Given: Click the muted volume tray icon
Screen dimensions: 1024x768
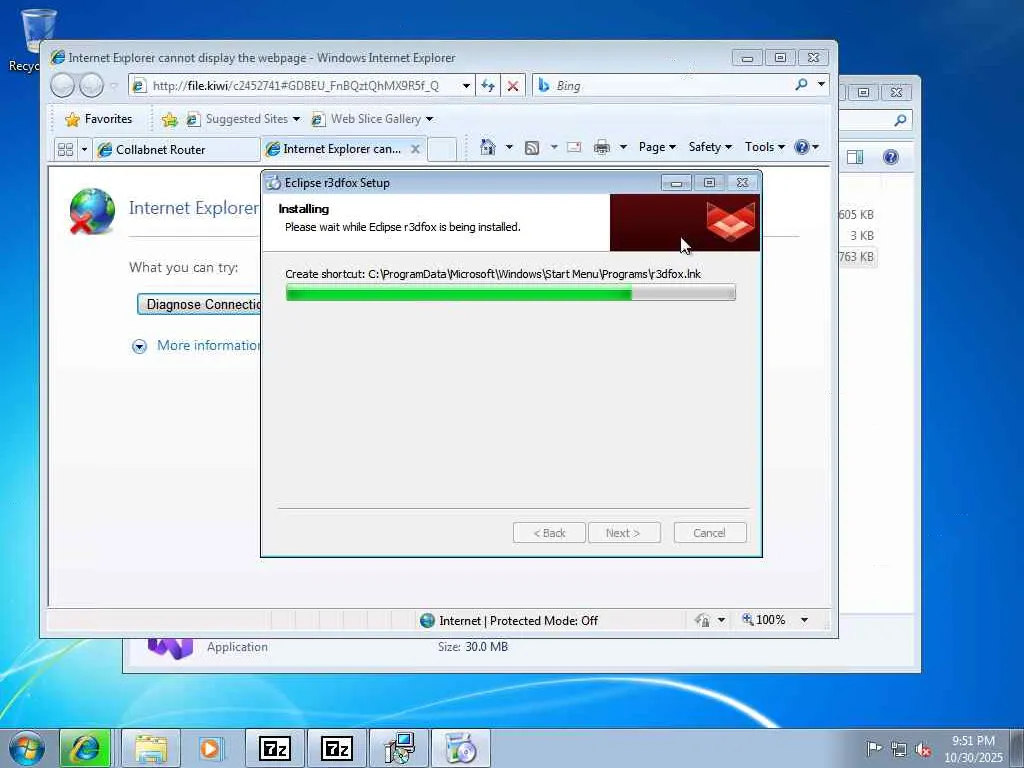Looking at the screenshot, I should click(x=923, y=749).
